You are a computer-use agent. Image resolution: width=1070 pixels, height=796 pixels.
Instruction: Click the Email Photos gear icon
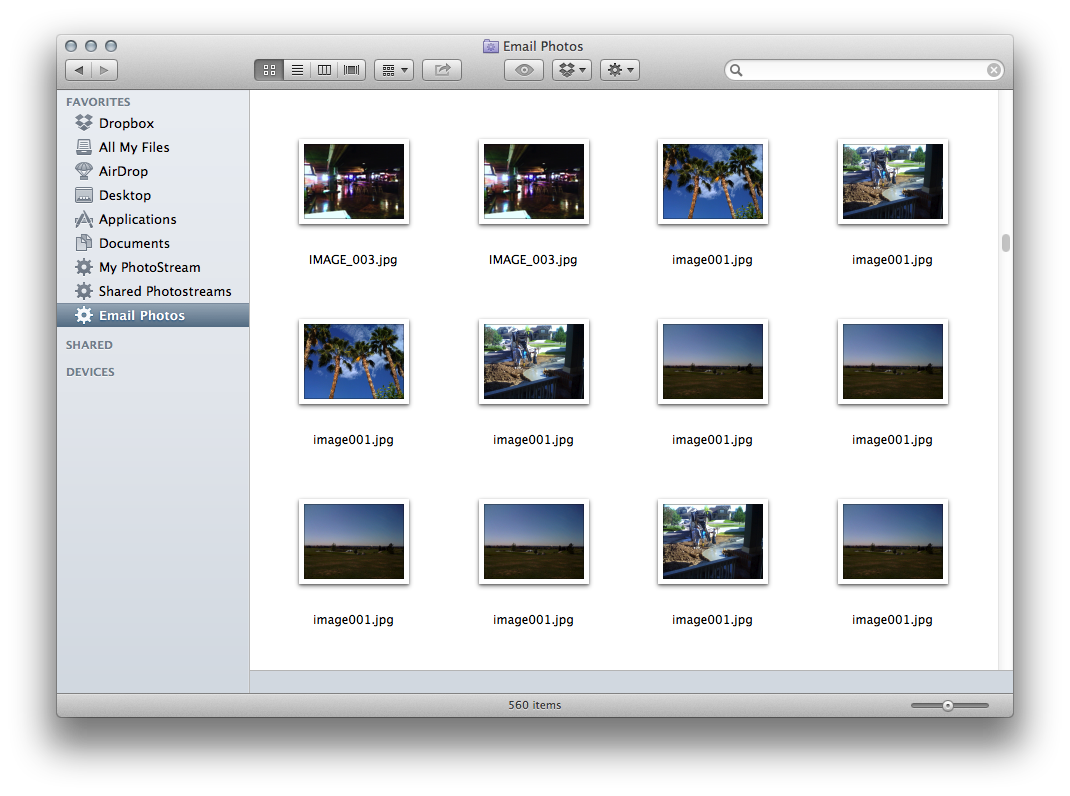click(x=84, y=315)
